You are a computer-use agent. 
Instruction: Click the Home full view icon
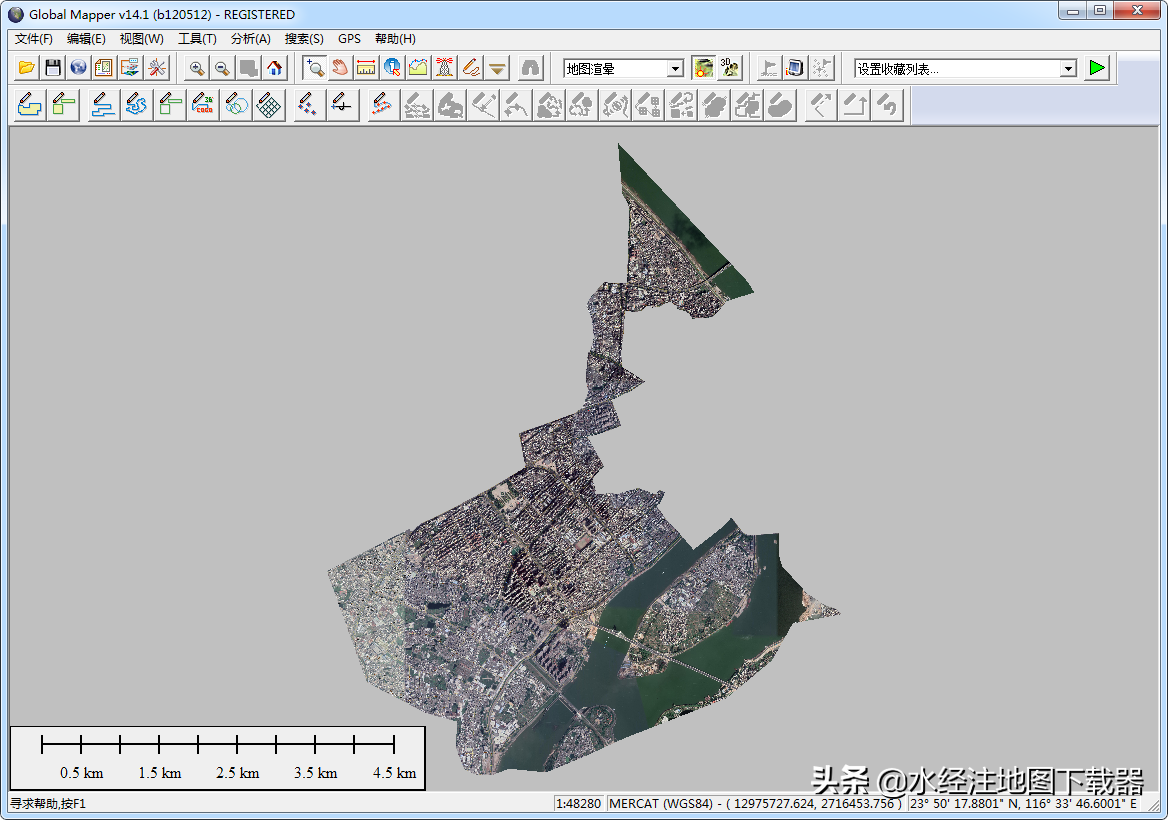click(x=275, y=68)
